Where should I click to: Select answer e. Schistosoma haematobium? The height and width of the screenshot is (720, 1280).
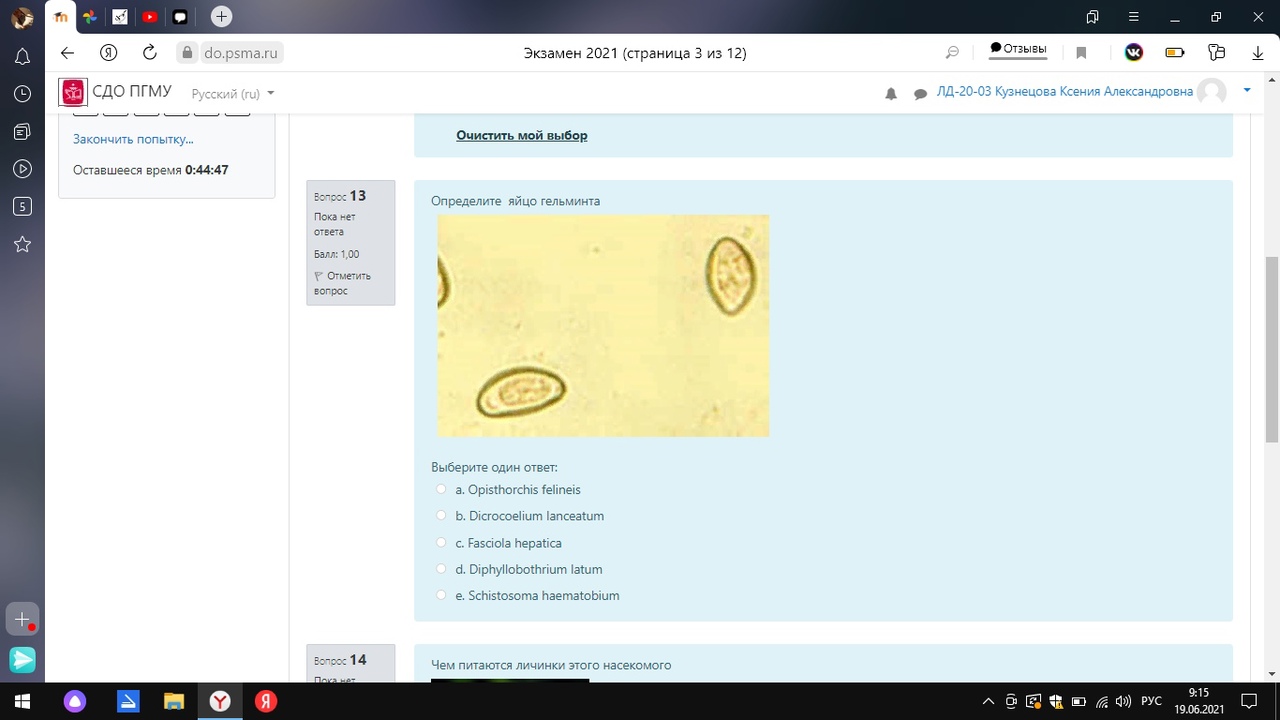[441, 595]
